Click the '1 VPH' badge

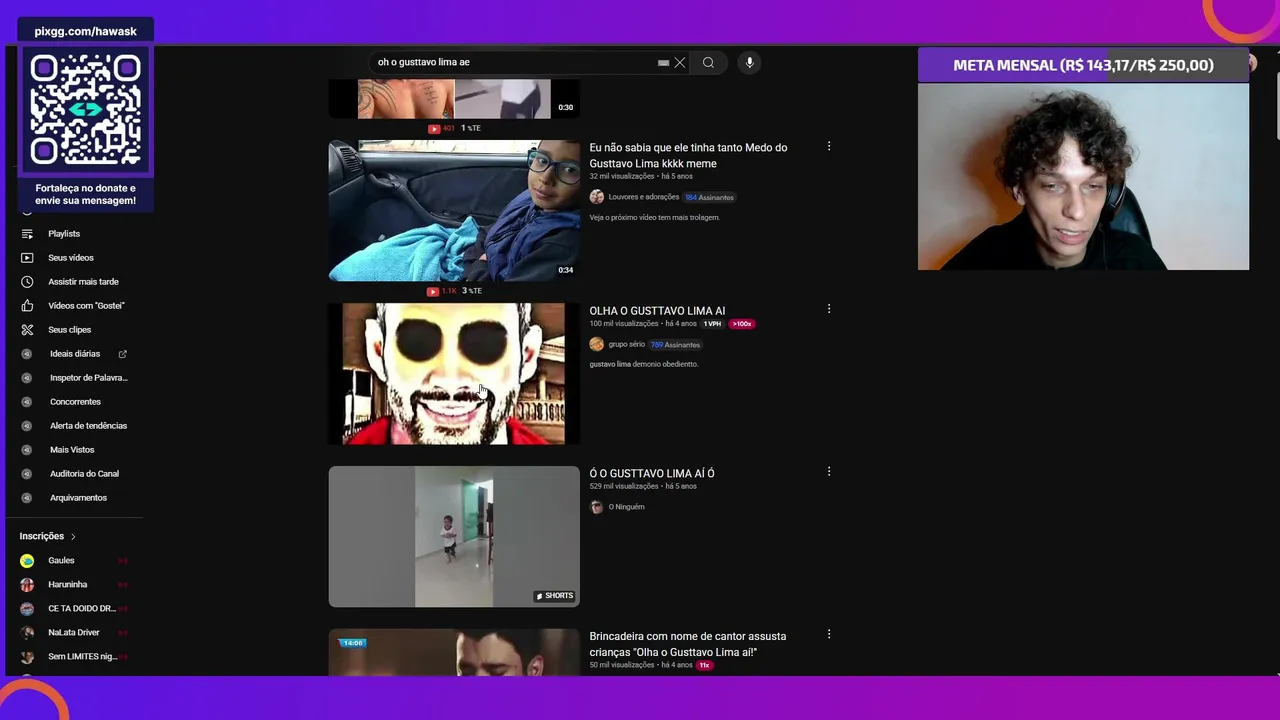click(x=712, y=324)
